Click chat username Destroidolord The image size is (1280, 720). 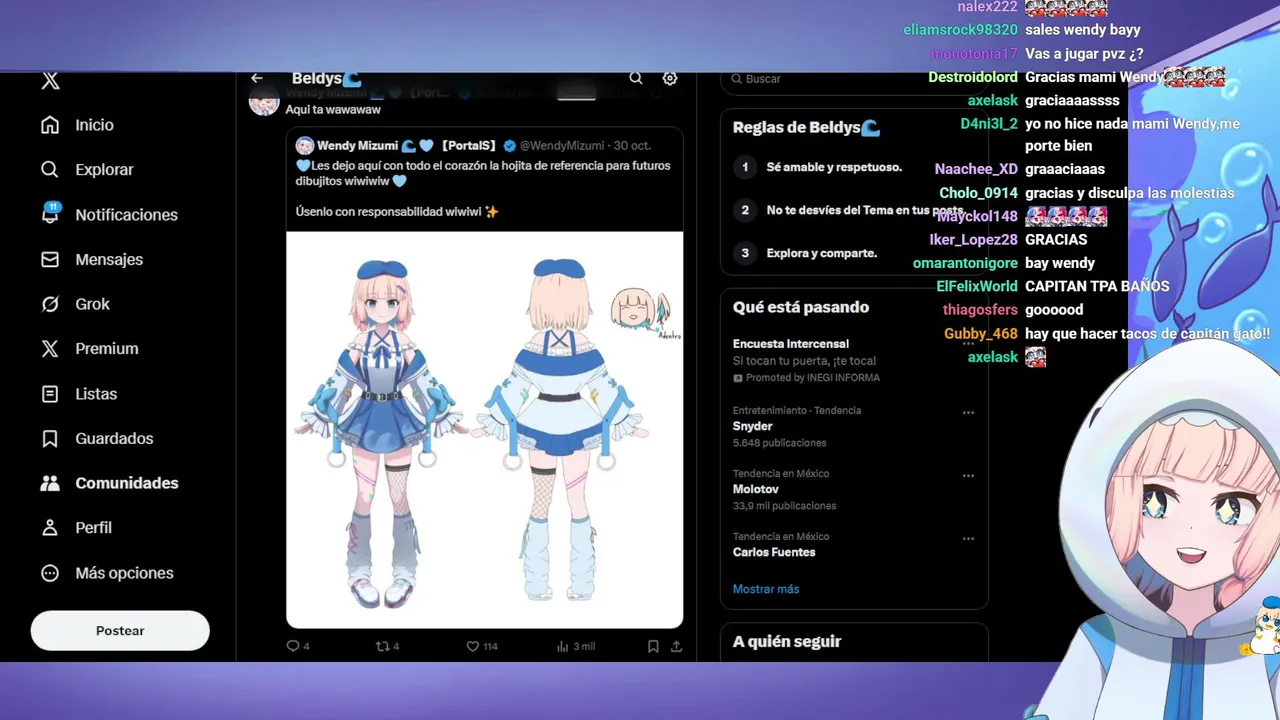(x=973, y=77)
